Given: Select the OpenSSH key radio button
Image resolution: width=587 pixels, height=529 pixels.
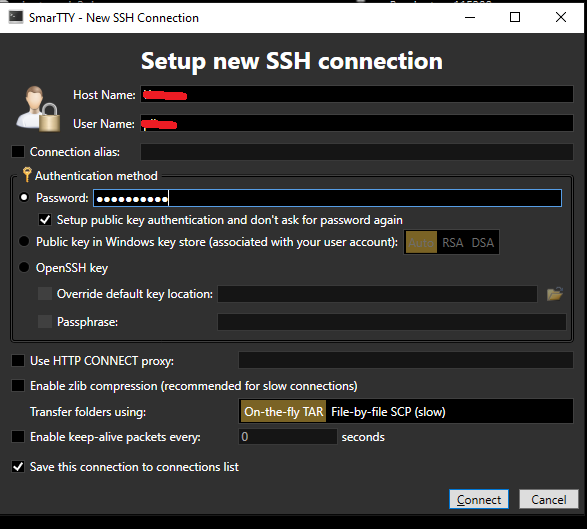Looking at the screenshot, I should 24,267.
